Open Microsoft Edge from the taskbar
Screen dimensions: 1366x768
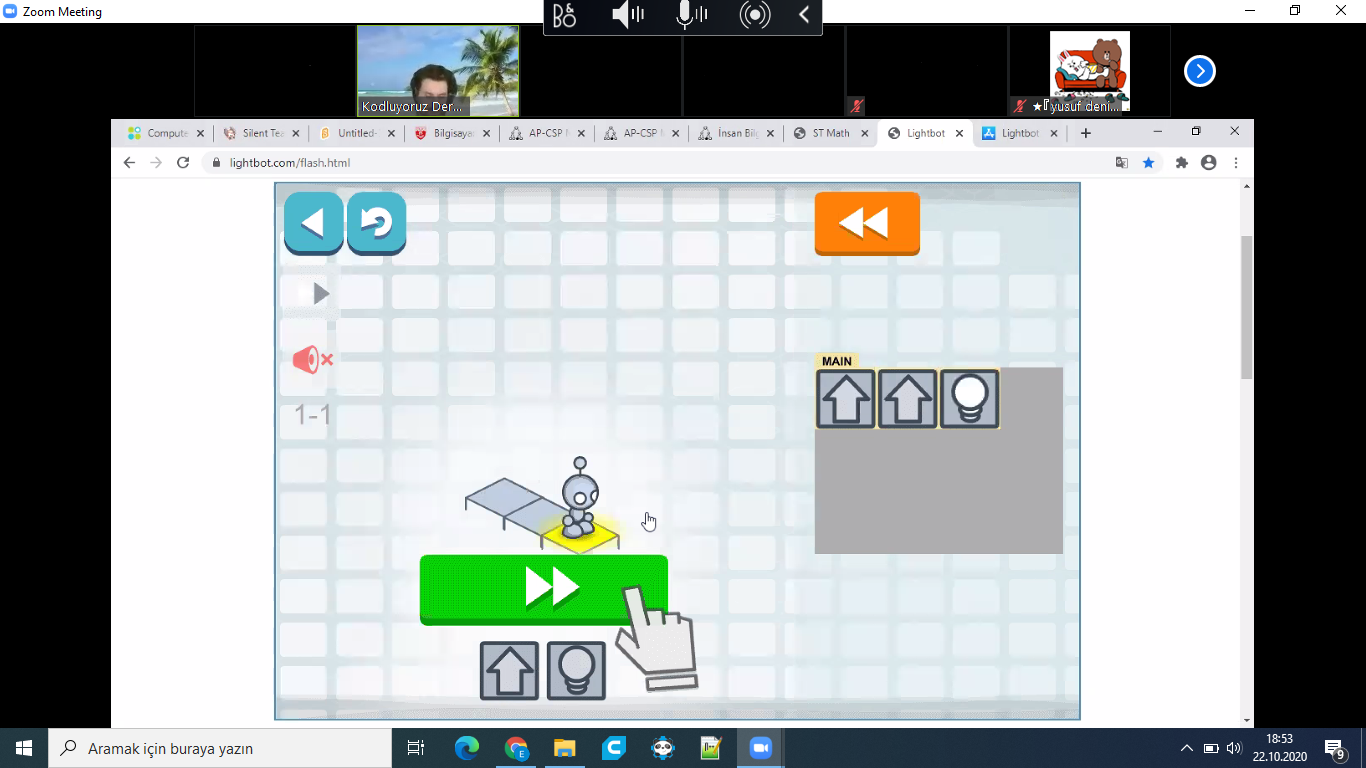point(467,748)
